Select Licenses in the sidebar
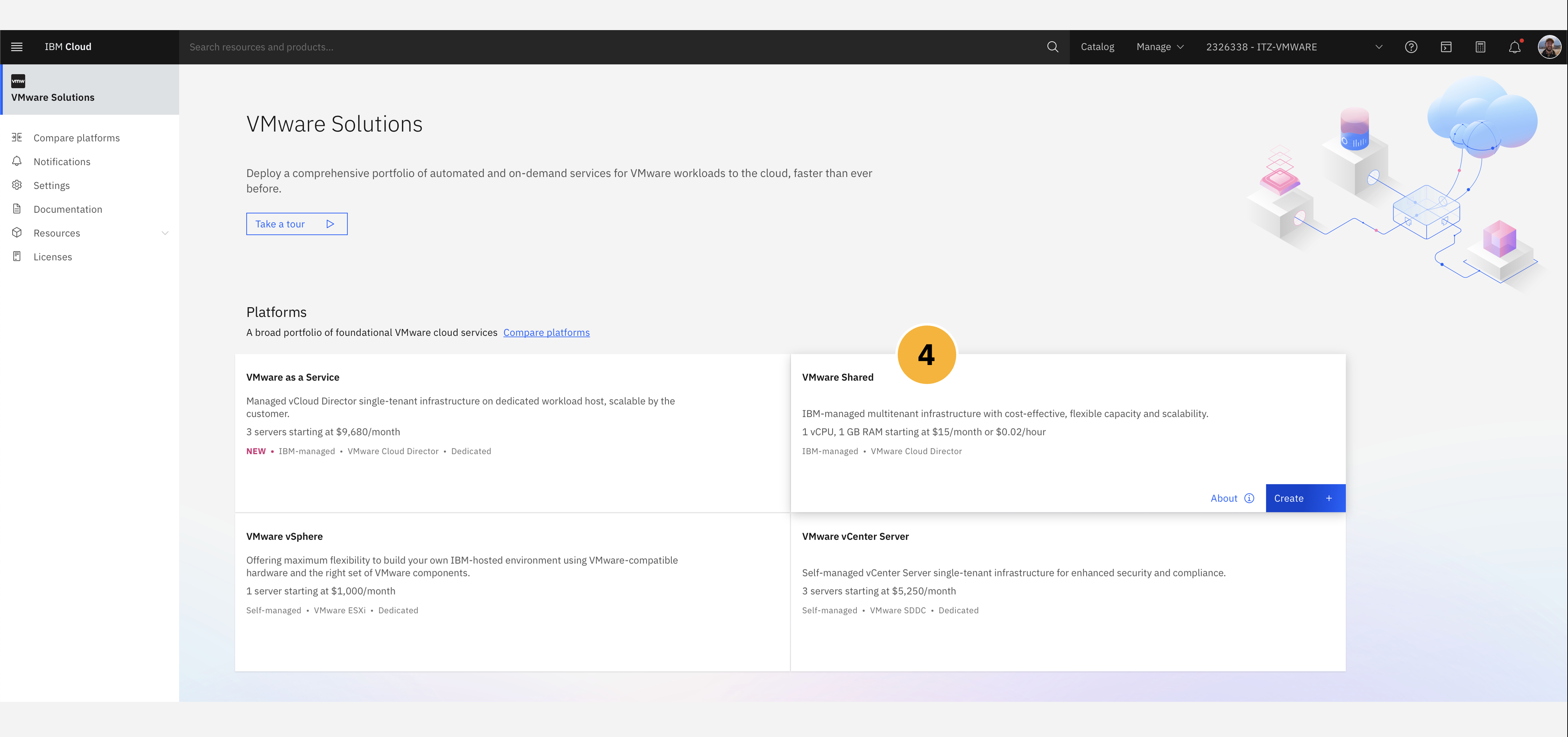This screenshot has height=737, width=1568. click(53, 256)
